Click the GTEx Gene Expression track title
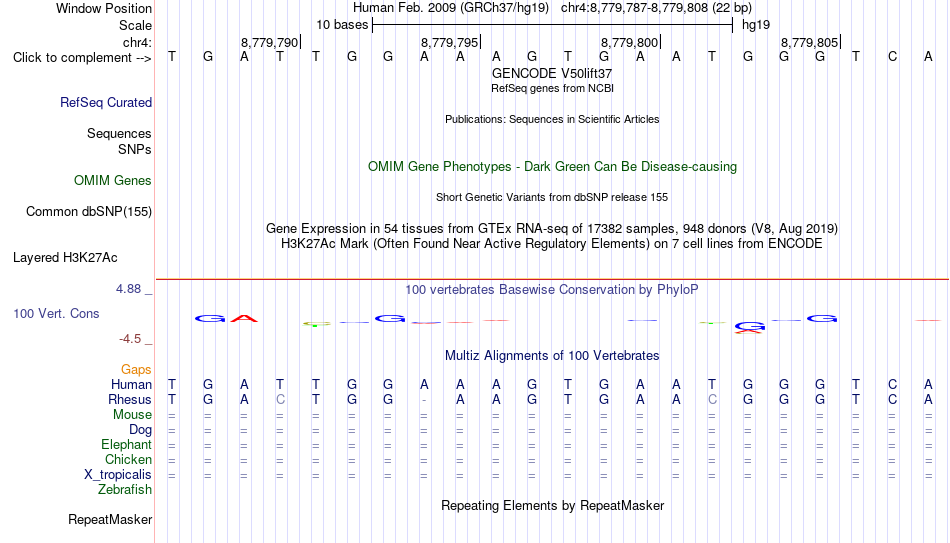This screenshot has width=950, height=543. point(552,228)
